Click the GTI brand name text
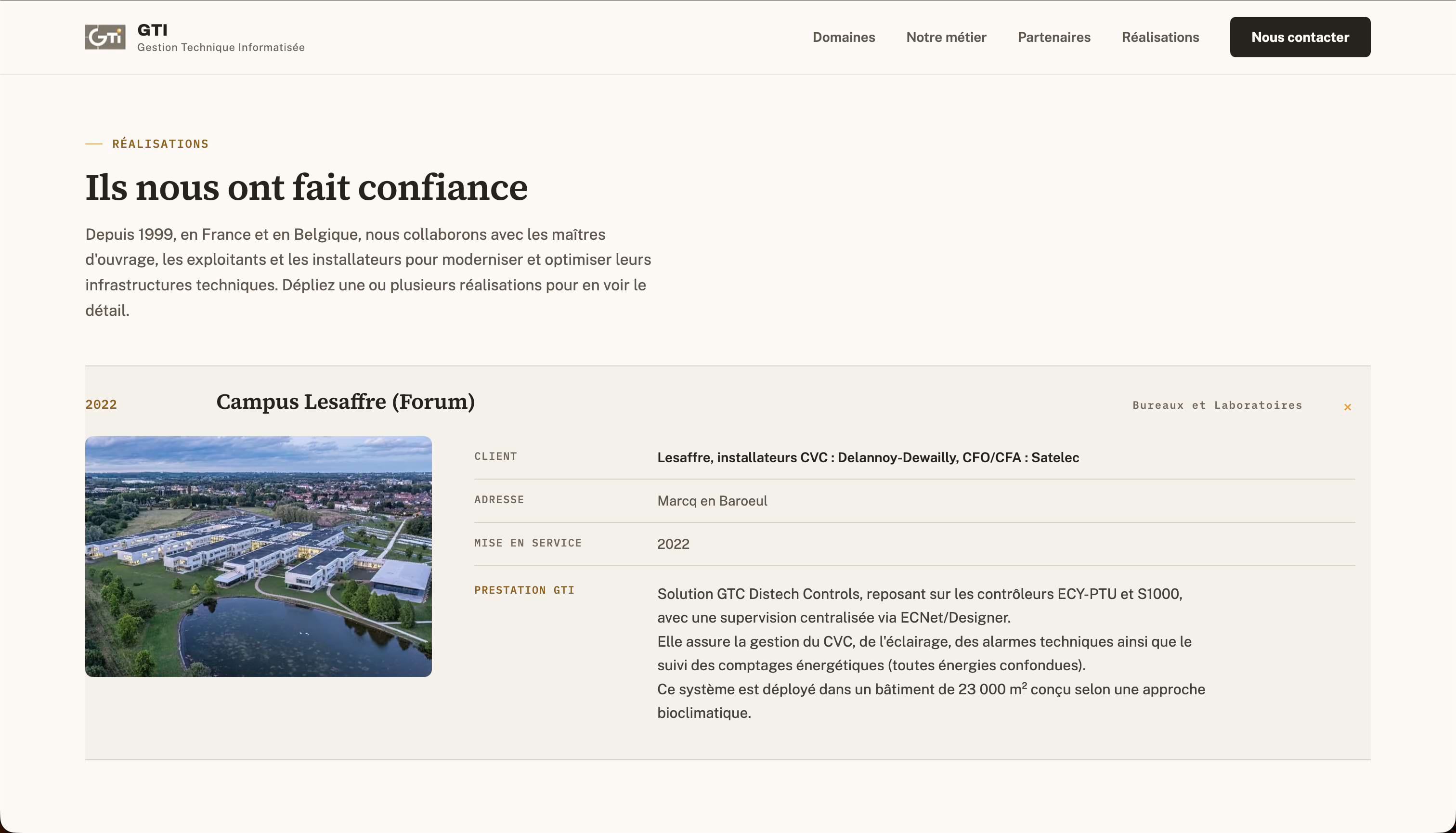This screenshot has width=1456, height=833. pyautogui.click(x=152, y=30)
